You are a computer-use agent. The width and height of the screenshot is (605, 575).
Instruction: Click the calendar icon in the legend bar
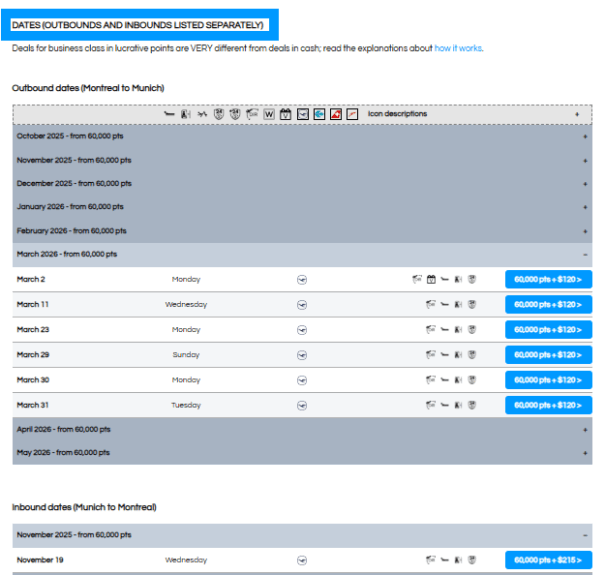pyautogui.click(x=285, y=114)
